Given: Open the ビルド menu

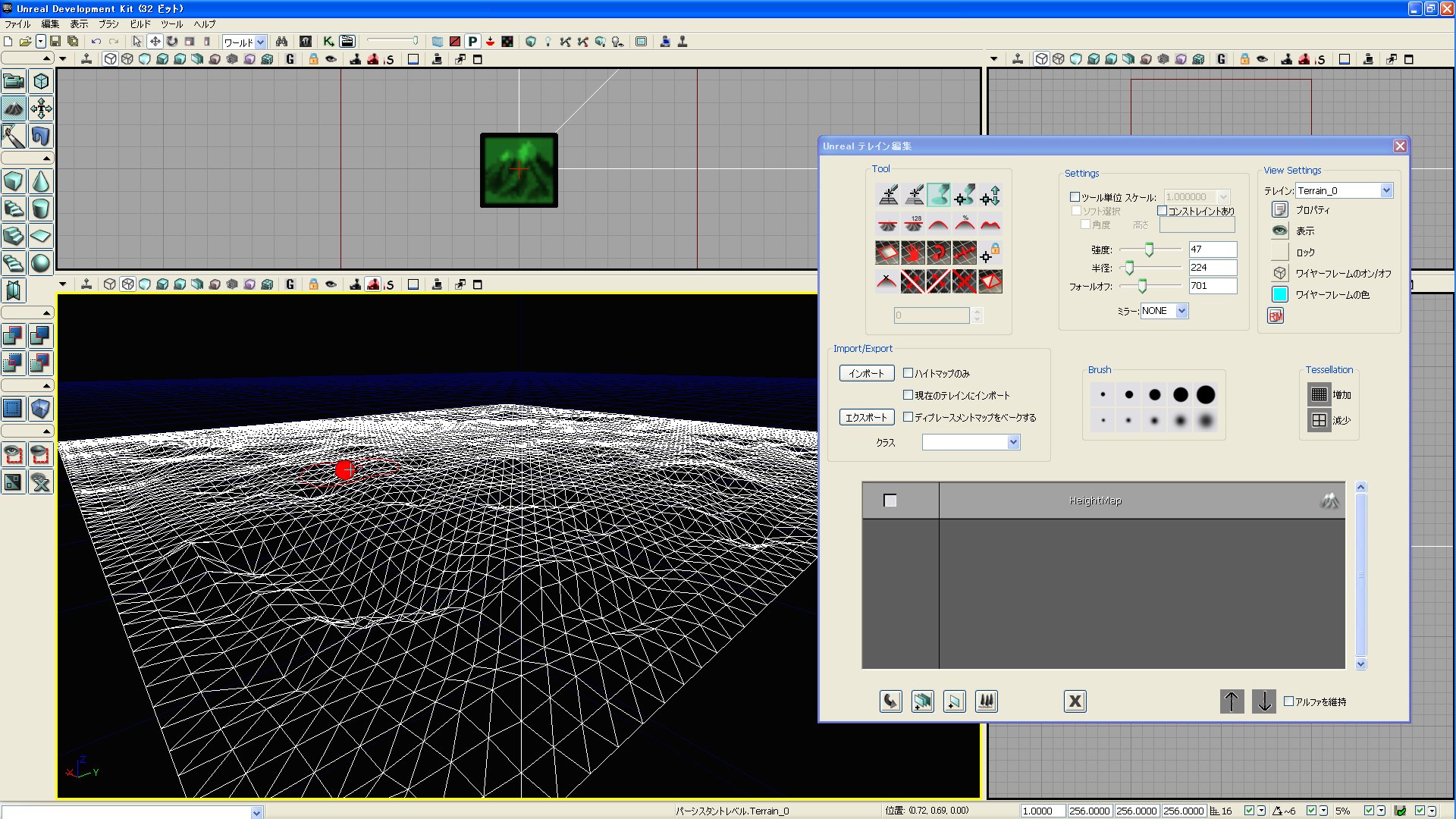Looking at the screenshot, I should 140,24.
